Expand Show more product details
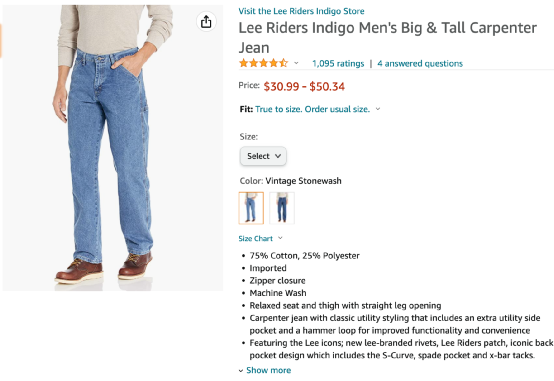 coord(269,370)
